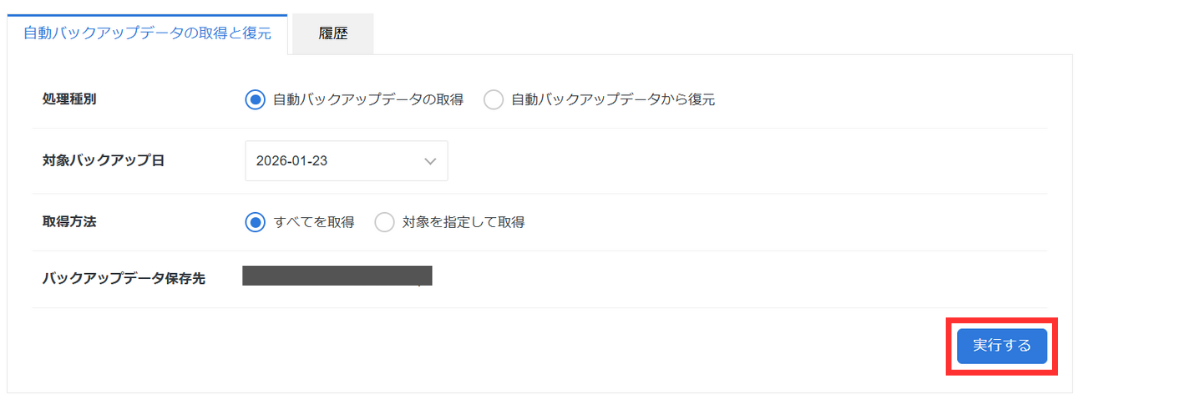Click the blue underline of the active tab
This screenshot has width=1200, height=400.
click(147, 15)
